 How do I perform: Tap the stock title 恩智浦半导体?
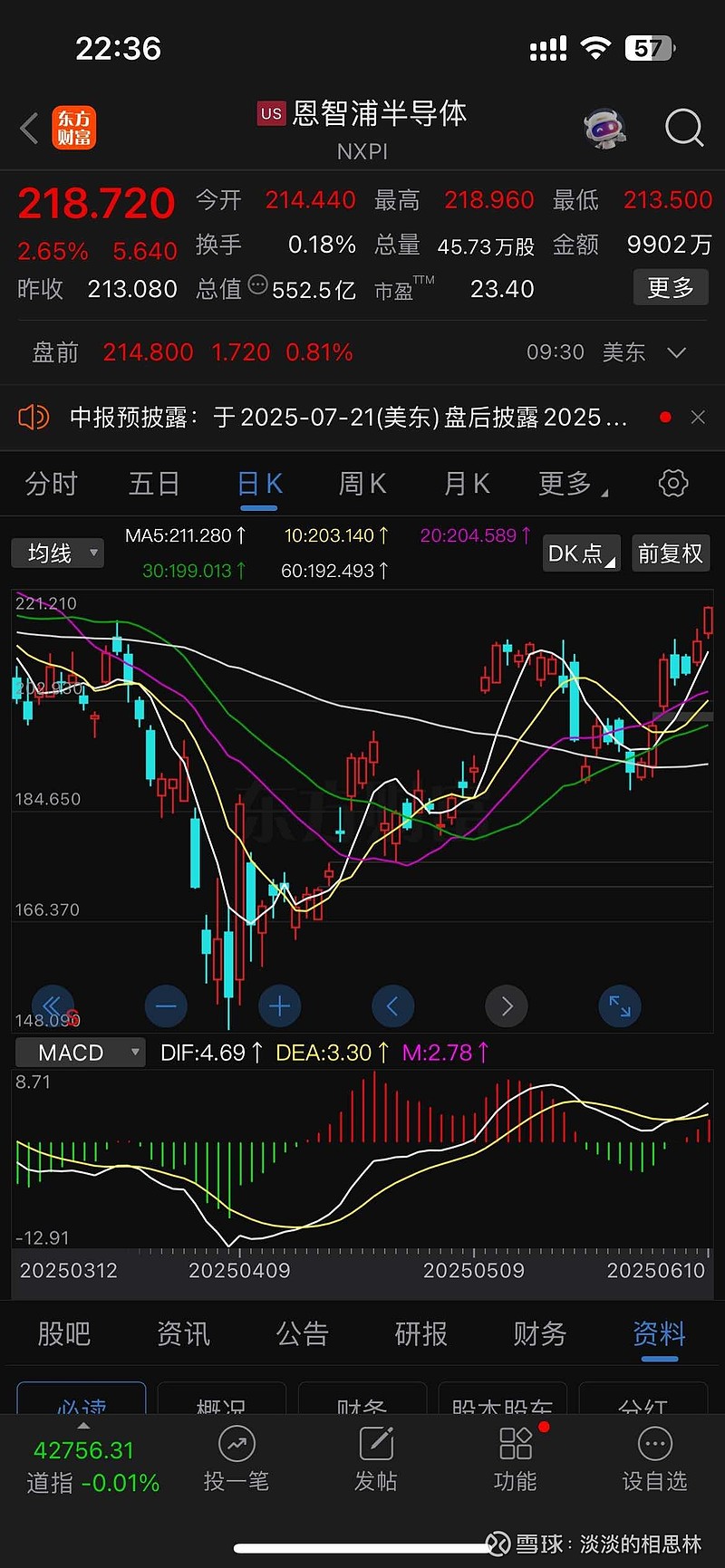(380, 113)
